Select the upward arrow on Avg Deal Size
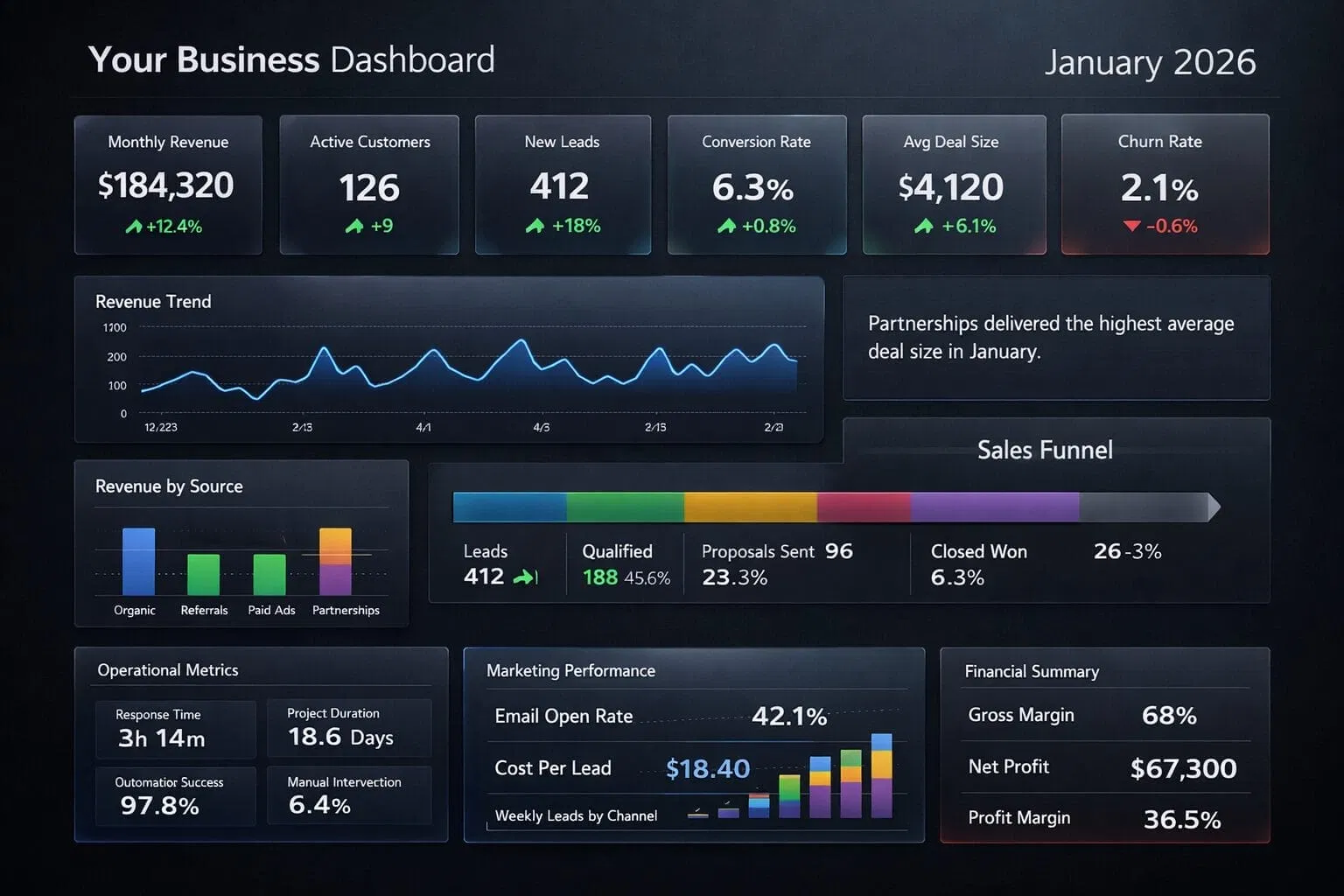Image resolution: width=1344 pixels, height=896 pixels. click(926, 227)
